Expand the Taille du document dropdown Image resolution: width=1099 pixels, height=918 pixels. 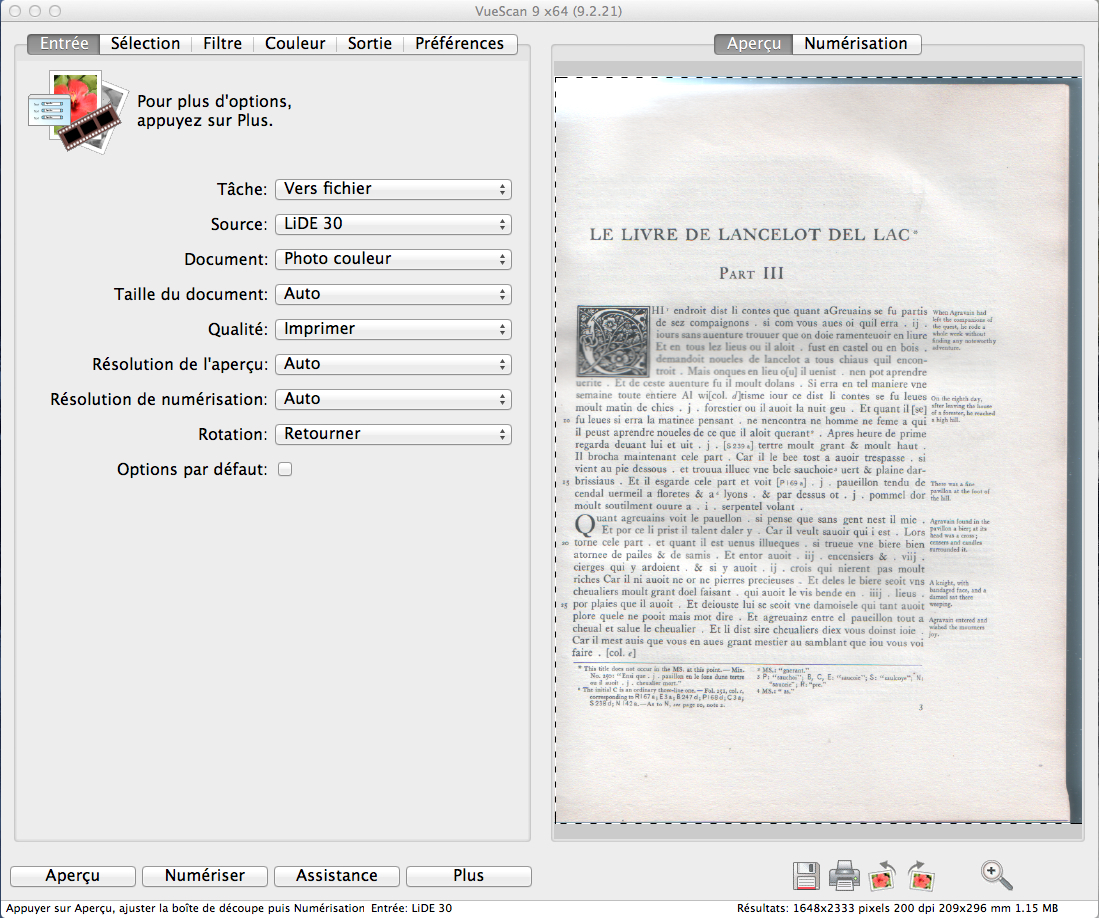pyautogui.click(x=393, y=294)
